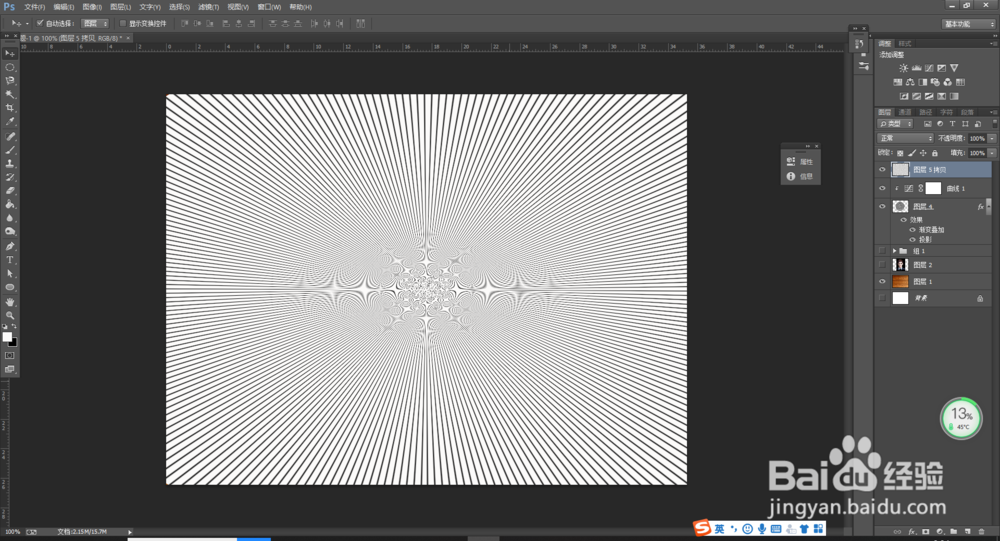This screenshot has height=541, width=1000.
Task: Show the 组 1 group
Action: (883, 251)
